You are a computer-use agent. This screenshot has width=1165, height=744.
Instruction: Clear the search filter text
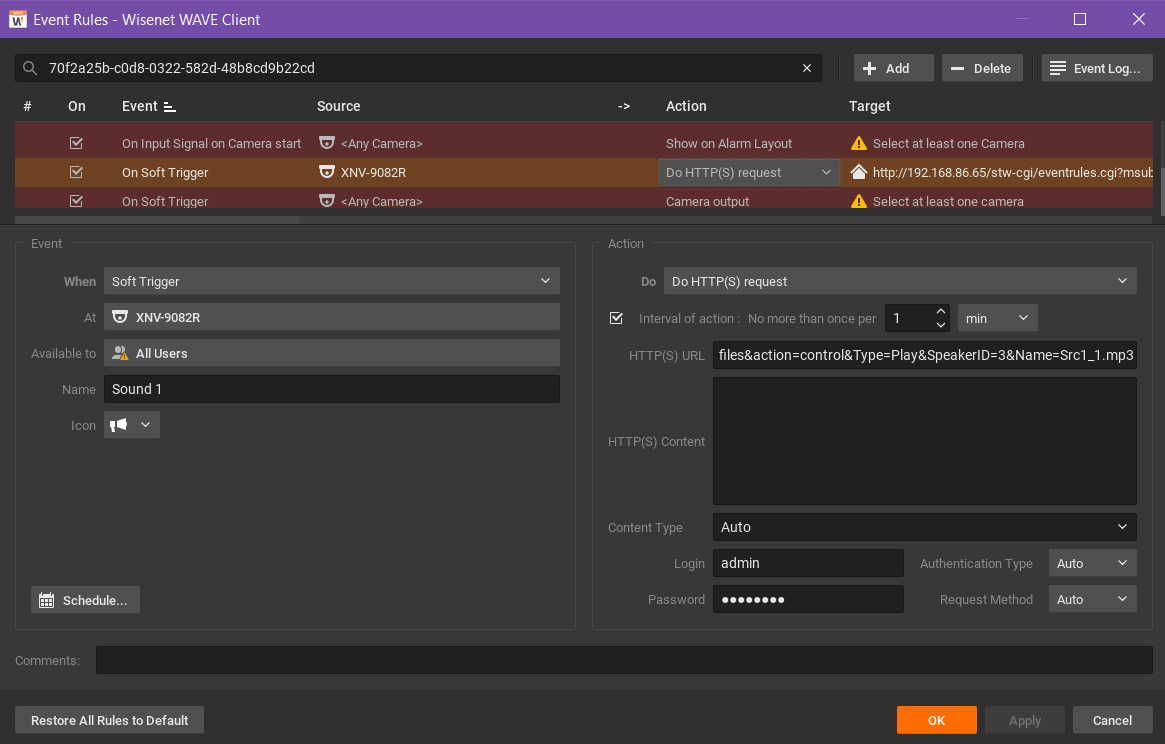pyautogui.click(x=807, y=68)
